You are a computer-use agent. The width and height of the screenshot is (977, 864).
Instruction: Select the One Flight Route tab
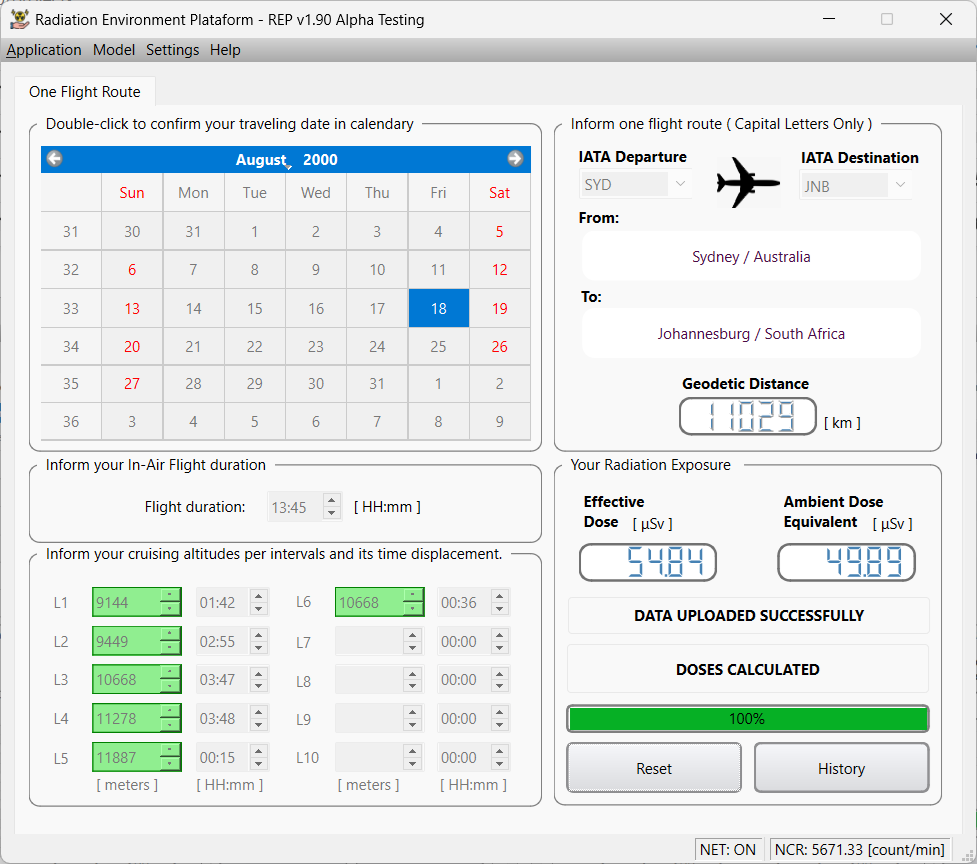(85, 92)
